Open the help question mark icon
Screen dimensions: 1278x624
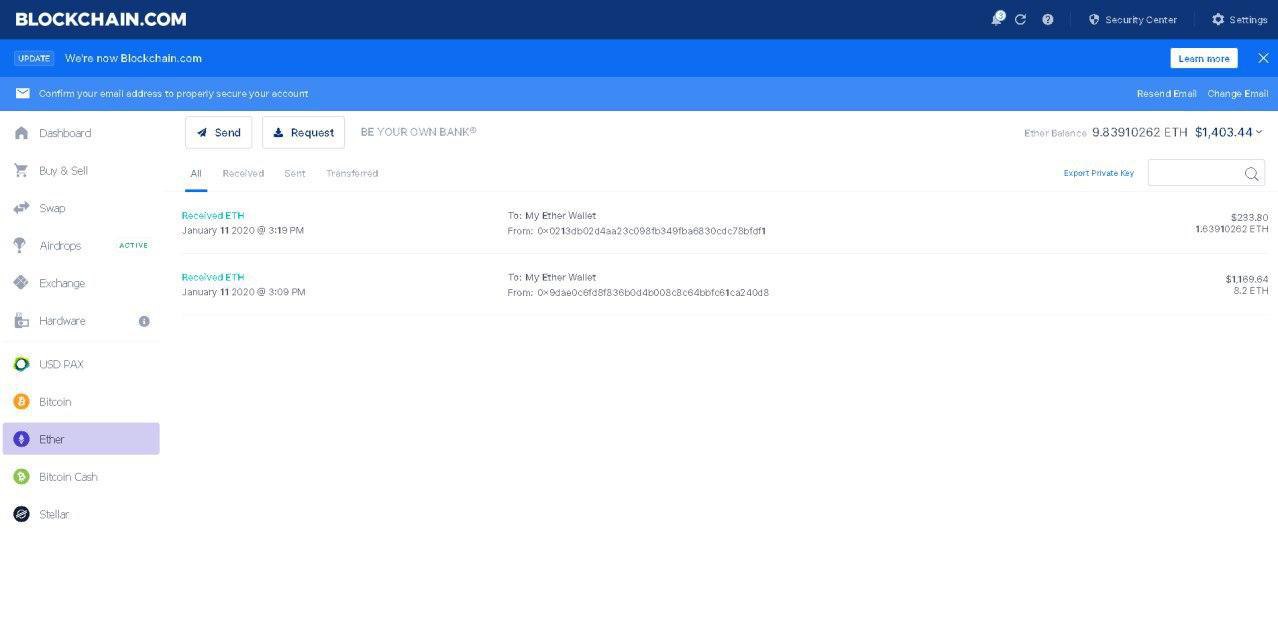coord(1047,19)
